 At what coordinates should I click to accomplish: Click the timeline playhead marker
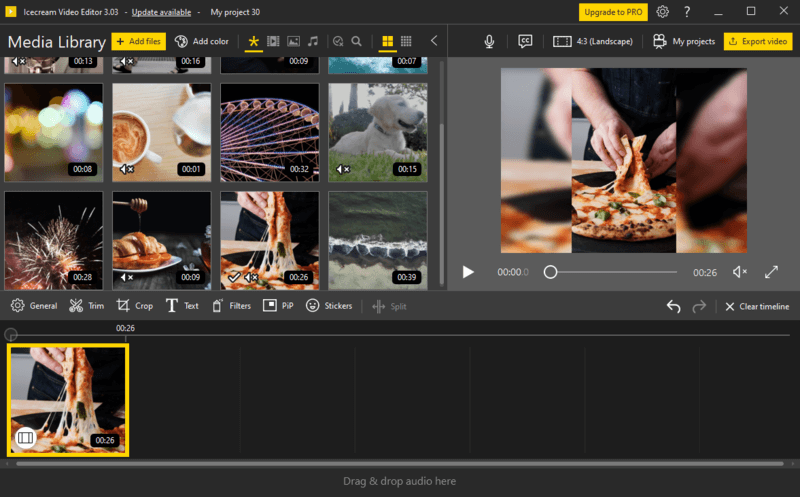click(x=11, y=334)
